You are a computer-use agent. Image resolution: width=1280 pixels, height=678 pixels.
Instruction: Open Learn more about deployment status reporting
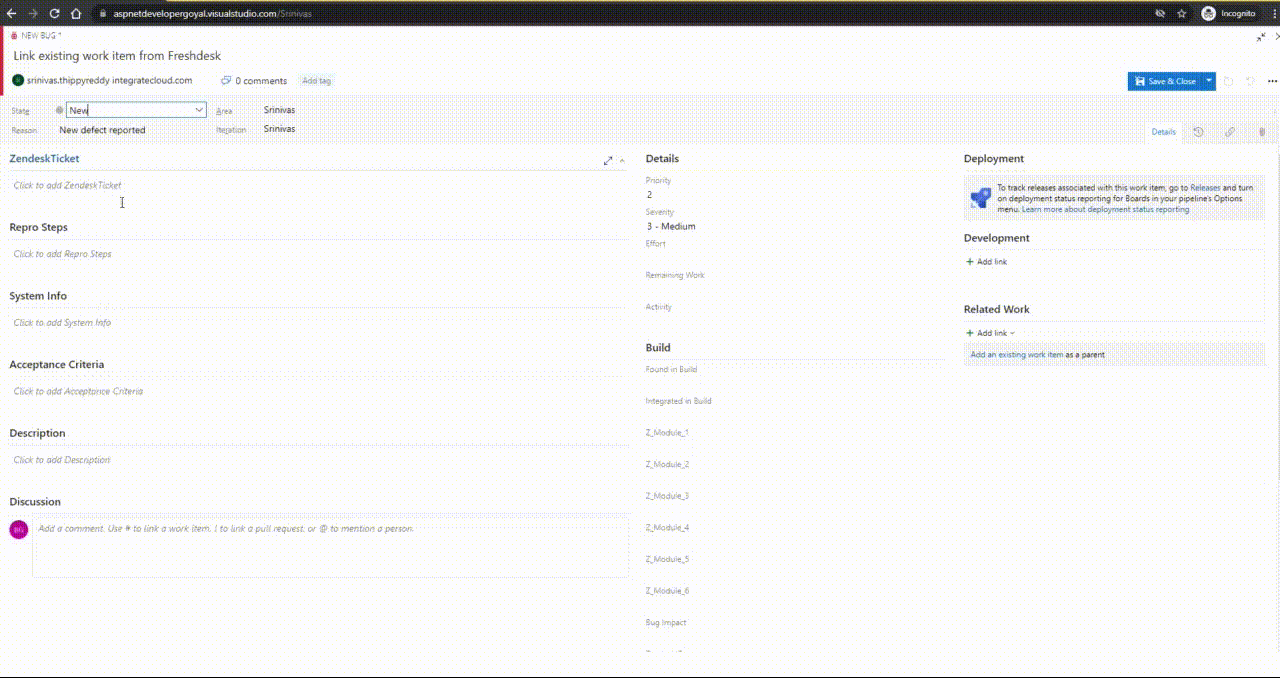coord(1105,210)
